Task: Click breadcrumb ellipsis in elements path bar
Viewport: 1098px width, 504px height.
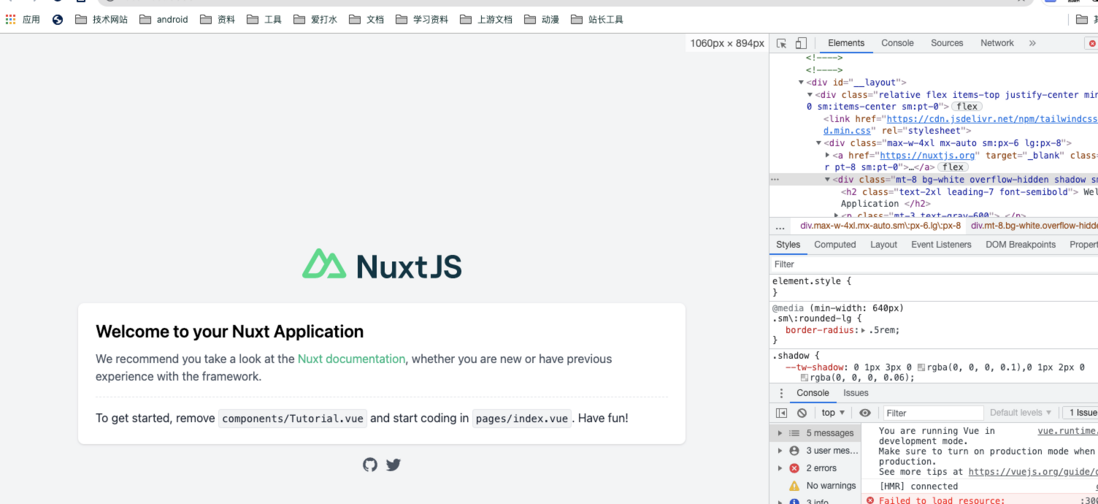Action: click(780, 226)
